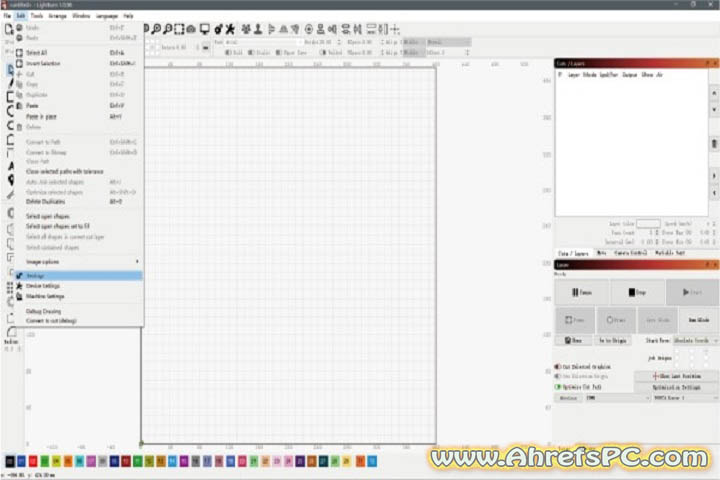720x480 pixels.
Task: Click the Home button
Action: tap(573, 340)
